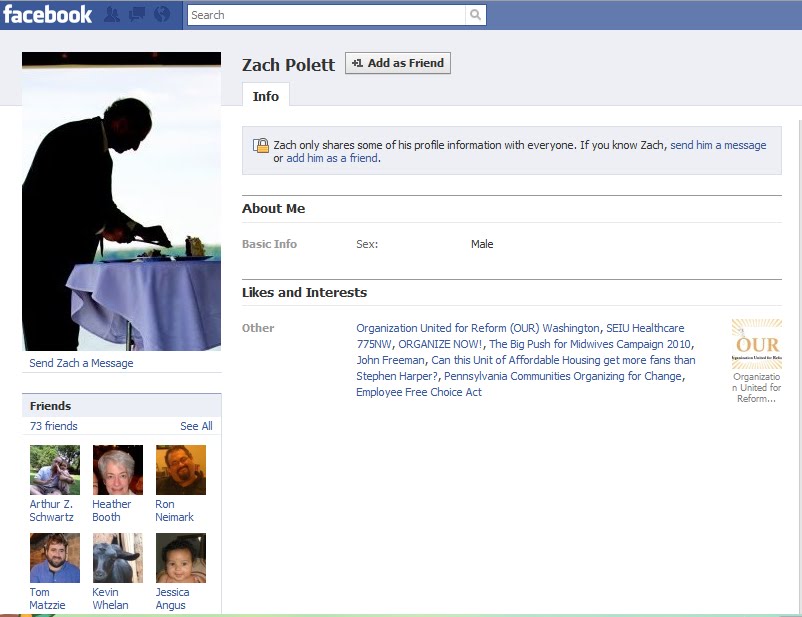Click the OUR organization logo thumbnail

pyautogui.click(x=756, y=344)
